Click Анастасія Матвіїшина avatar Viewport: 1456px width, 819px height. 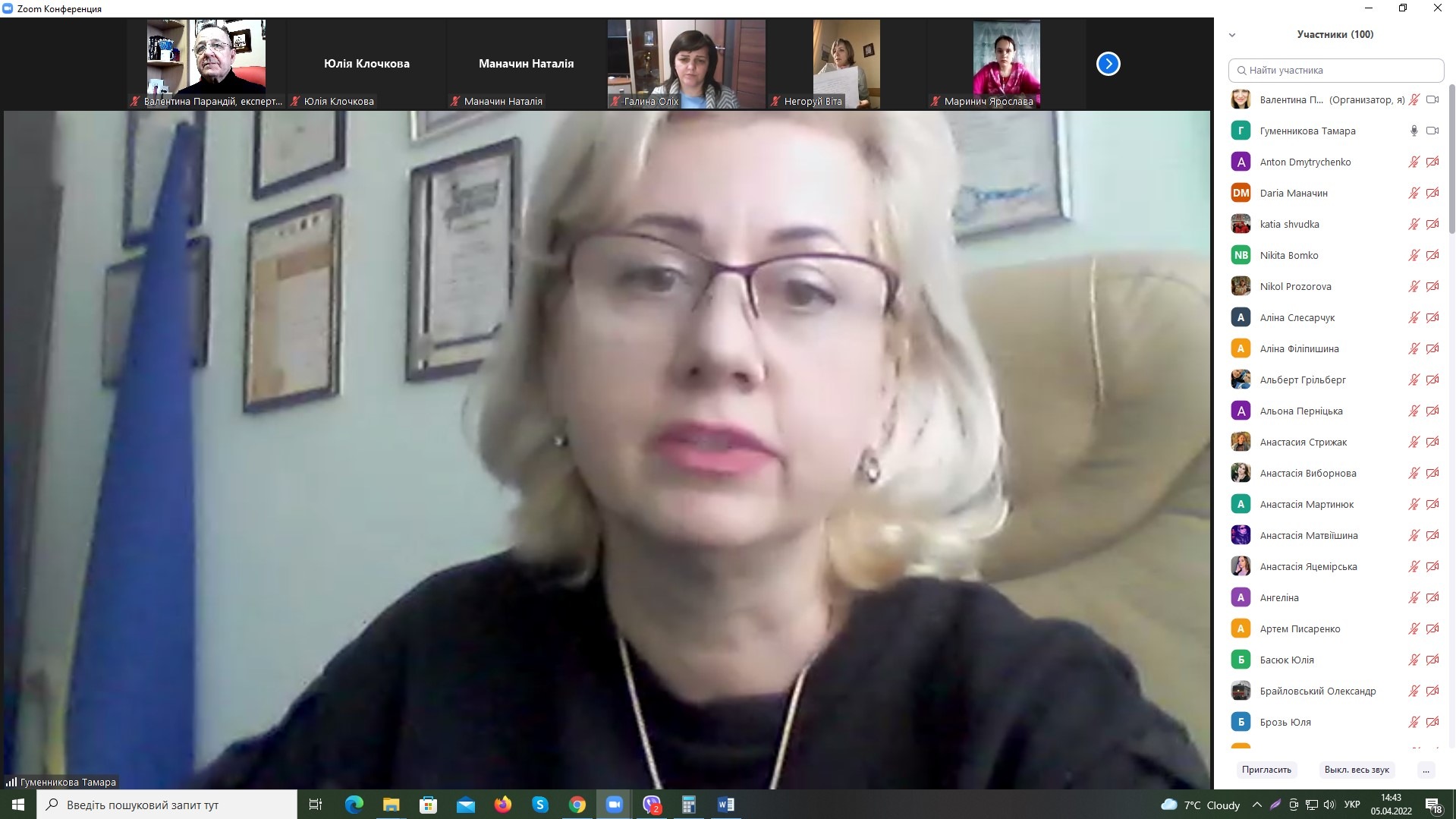(x=1241, y=535)
